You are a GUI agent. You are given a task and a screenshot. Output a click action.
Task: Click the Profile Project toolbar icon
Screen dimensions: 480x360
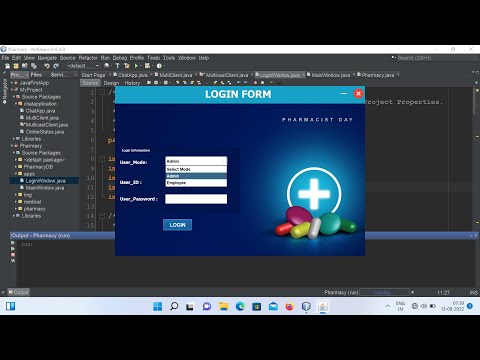point(160,66)
